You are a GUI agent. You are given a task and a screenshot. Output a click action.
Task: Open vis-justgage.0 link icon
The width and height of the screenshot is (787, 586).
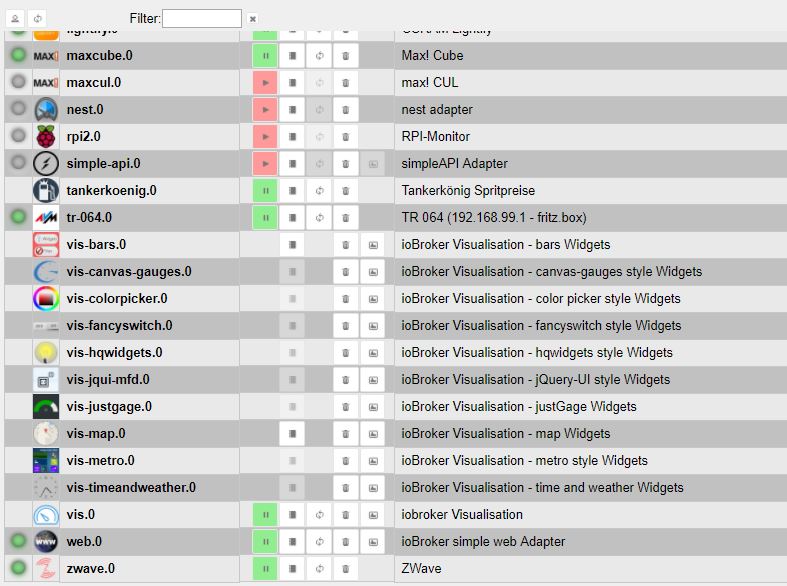click(x=373, y=407)
